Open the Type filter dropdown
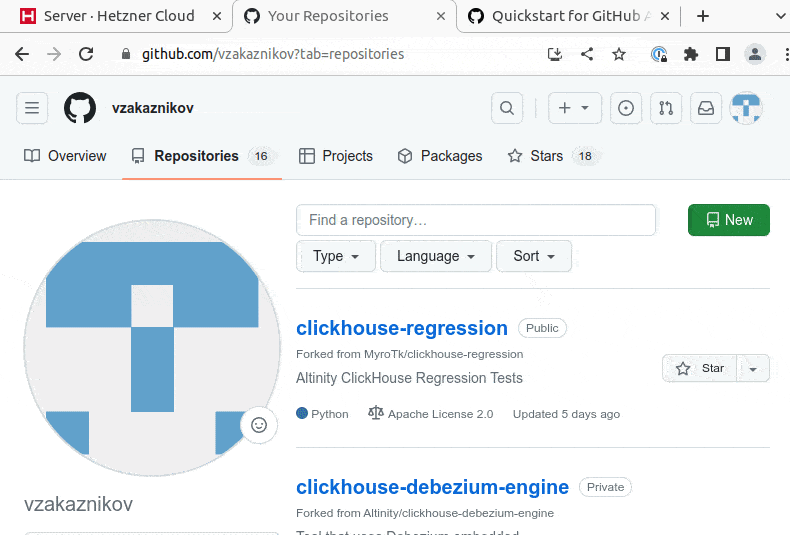This screenshot has height=535, width=790. point(336,256)
